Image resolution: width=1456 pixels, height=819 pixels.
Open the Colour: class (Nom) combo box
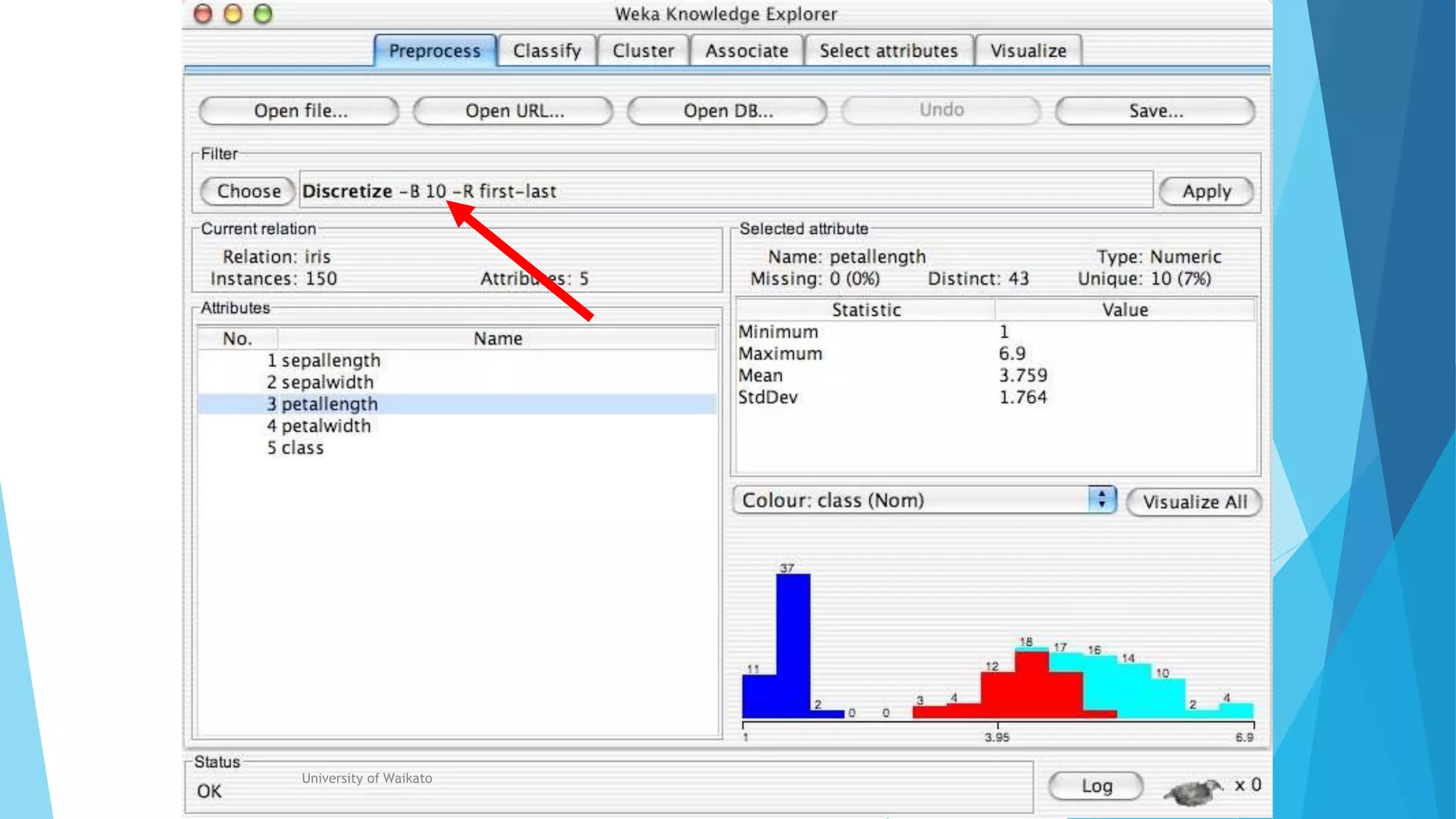pyautogui.click(x=910, y=500)
